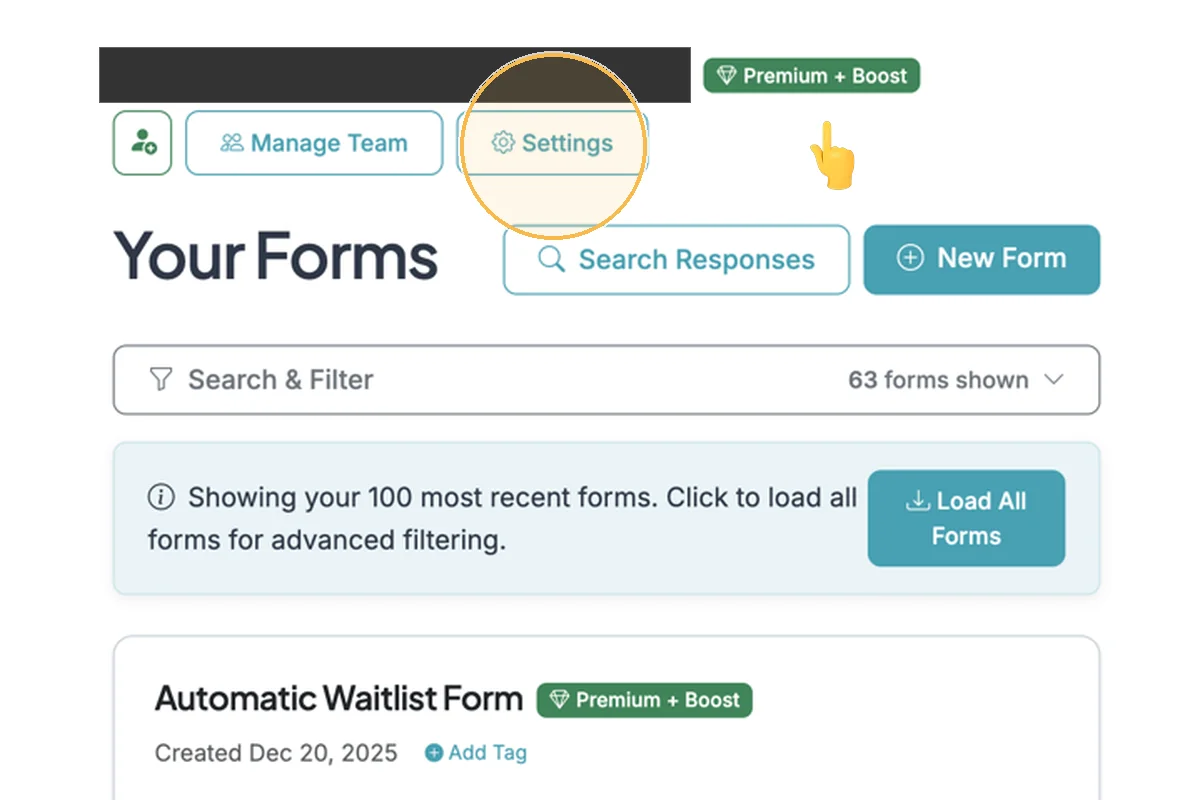Click the magnifier icon in Search Responses
1200x800 pixels.
pyautogui.click(x=551, y=259)
